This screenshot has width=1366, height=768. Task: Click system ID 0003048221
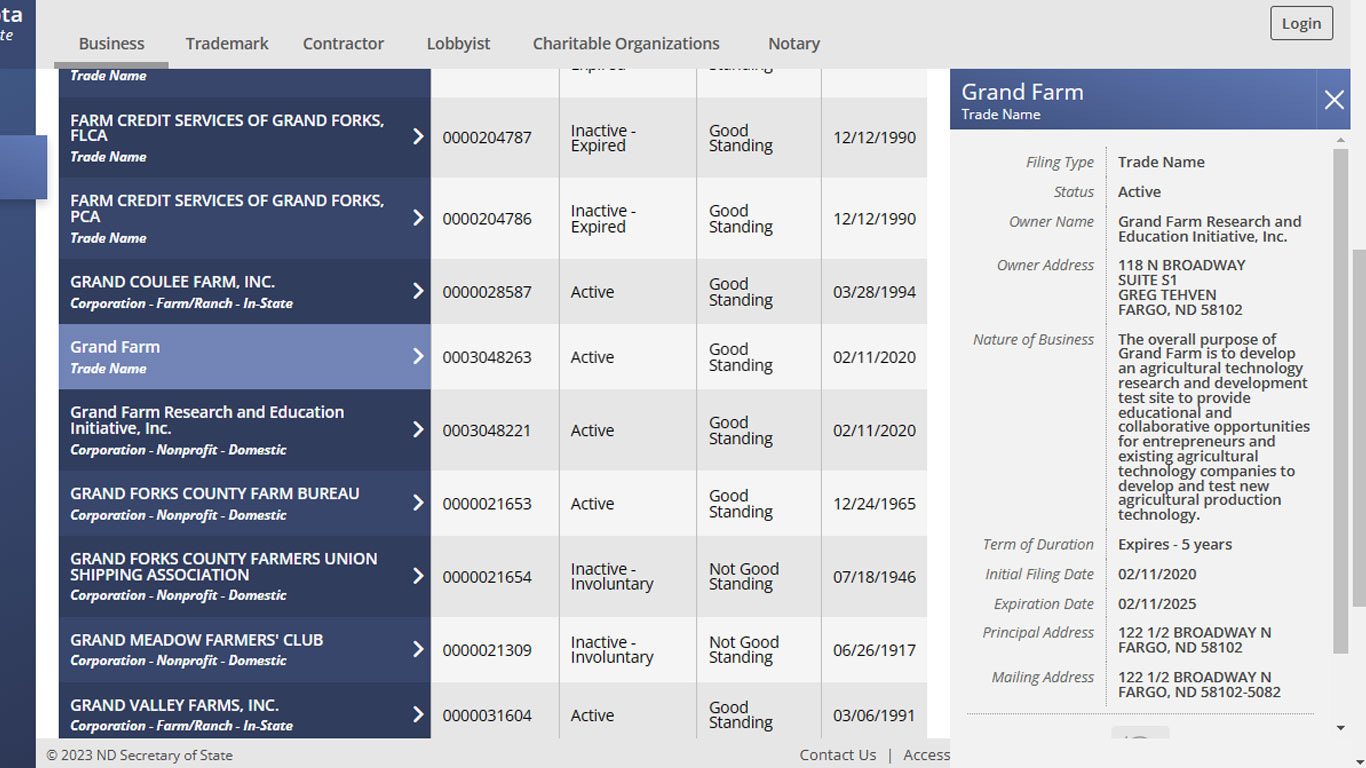click(x=487, y=431)
